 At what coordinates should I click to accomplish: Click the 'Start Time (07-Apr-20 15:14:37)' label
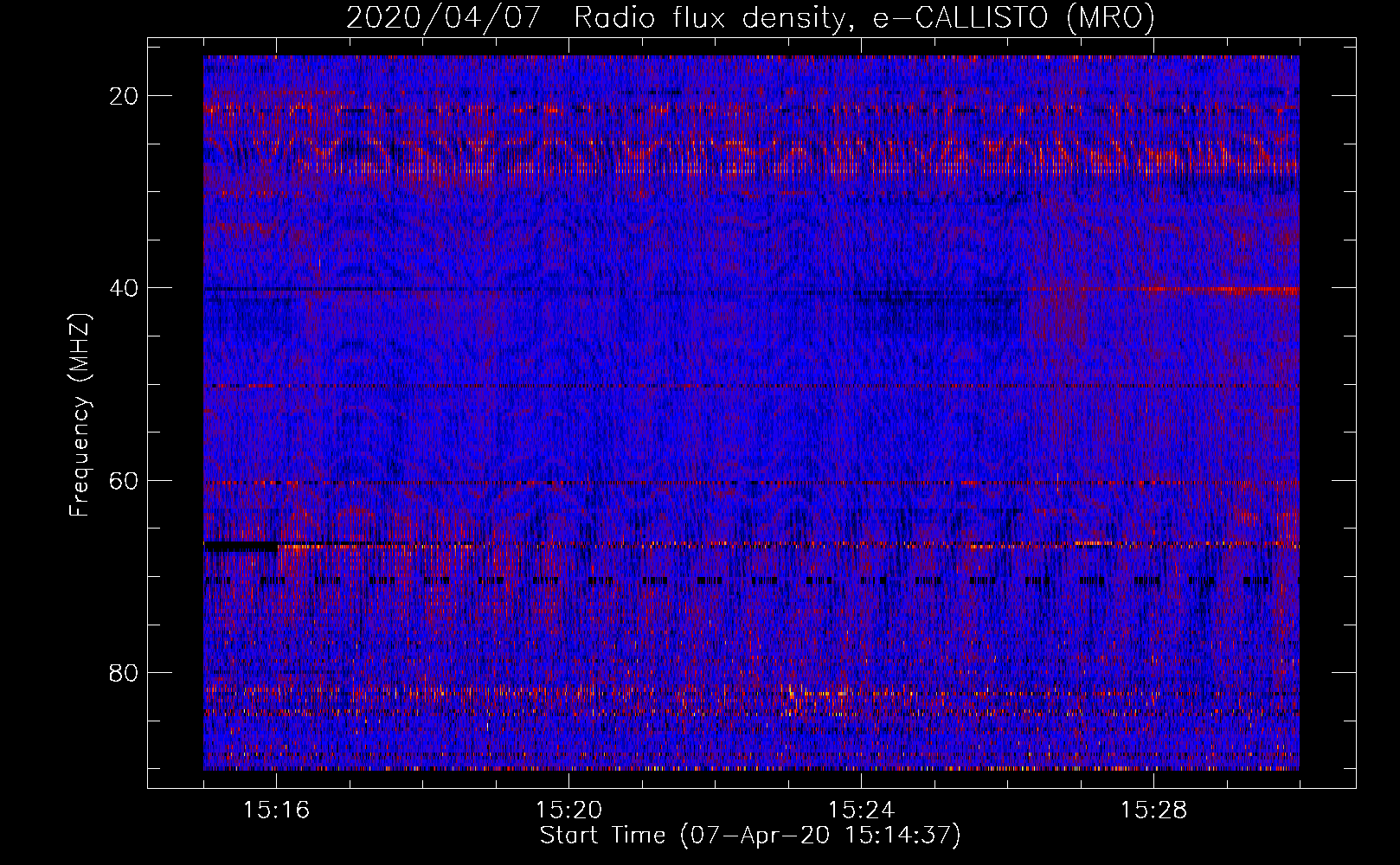[x=750, y=836]
